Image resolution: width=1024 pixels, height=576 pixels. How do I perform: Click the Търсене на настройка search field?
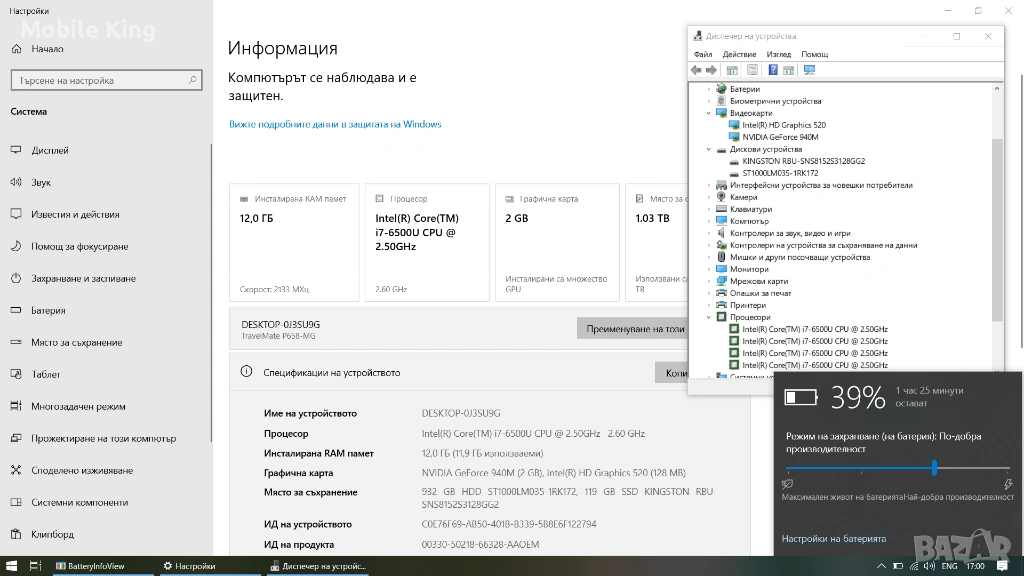[106, 80]
